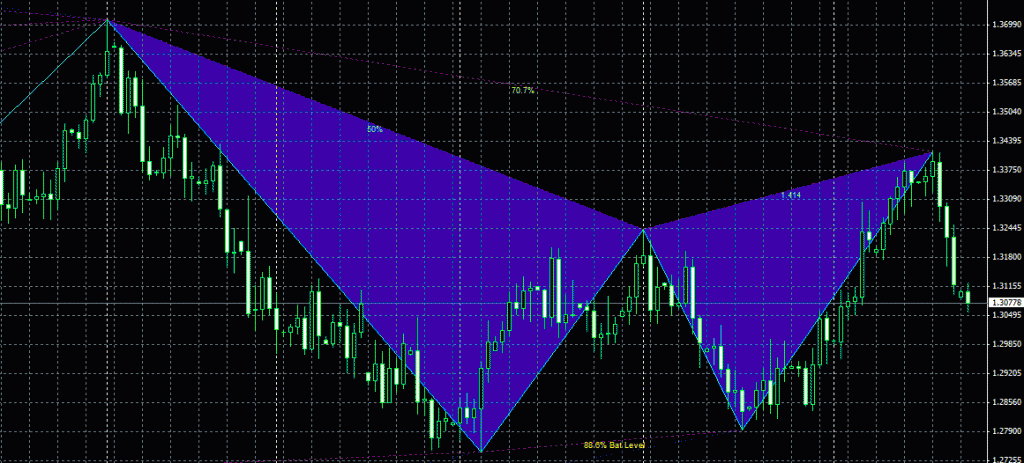Click the 1.31155 price axis label
The image size is (1024, 463).
pyautogui.click(x=1006, y=286)
